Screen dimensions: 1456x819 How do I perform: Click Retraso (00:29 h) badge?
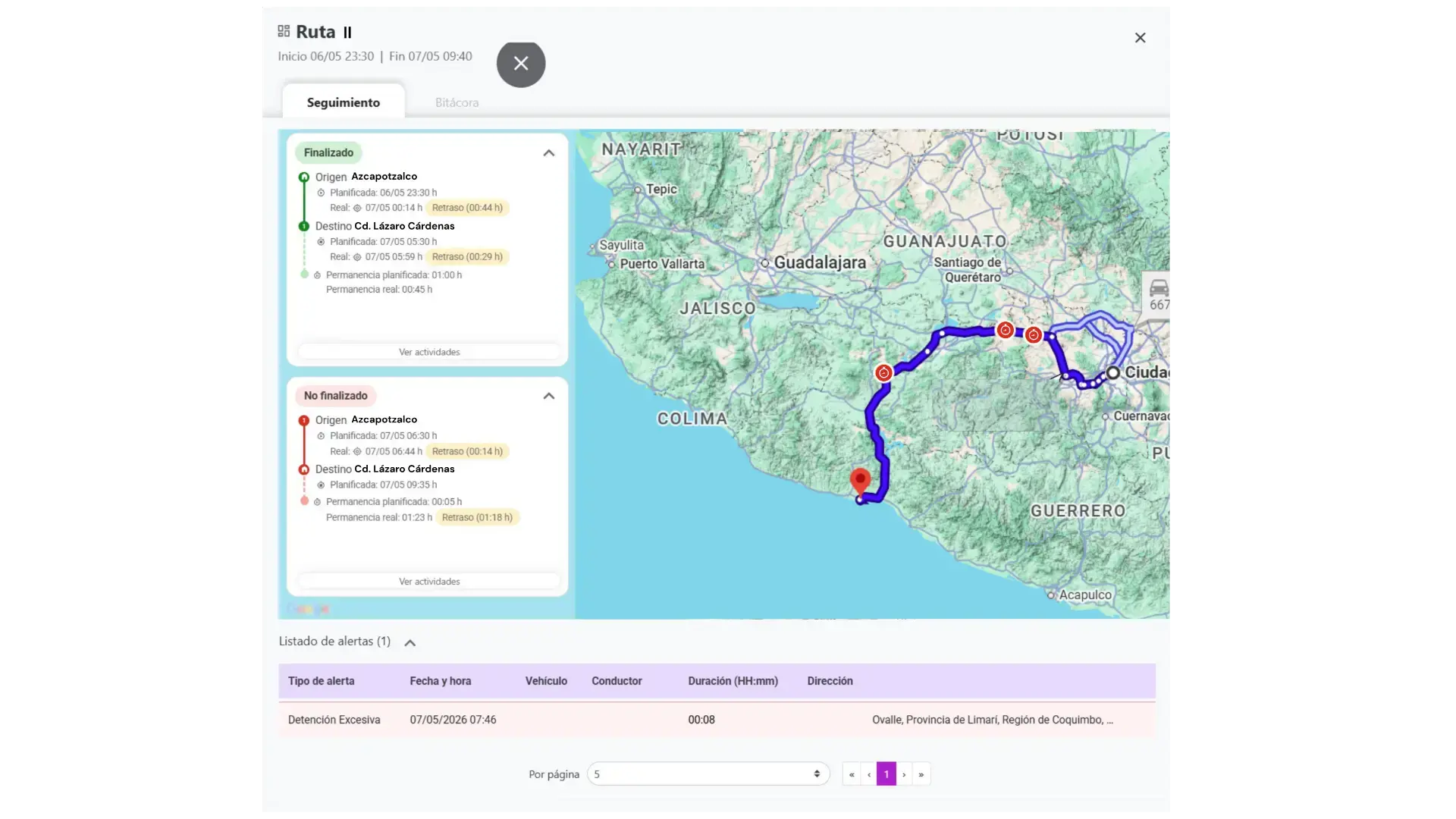[x=467, y=257]
